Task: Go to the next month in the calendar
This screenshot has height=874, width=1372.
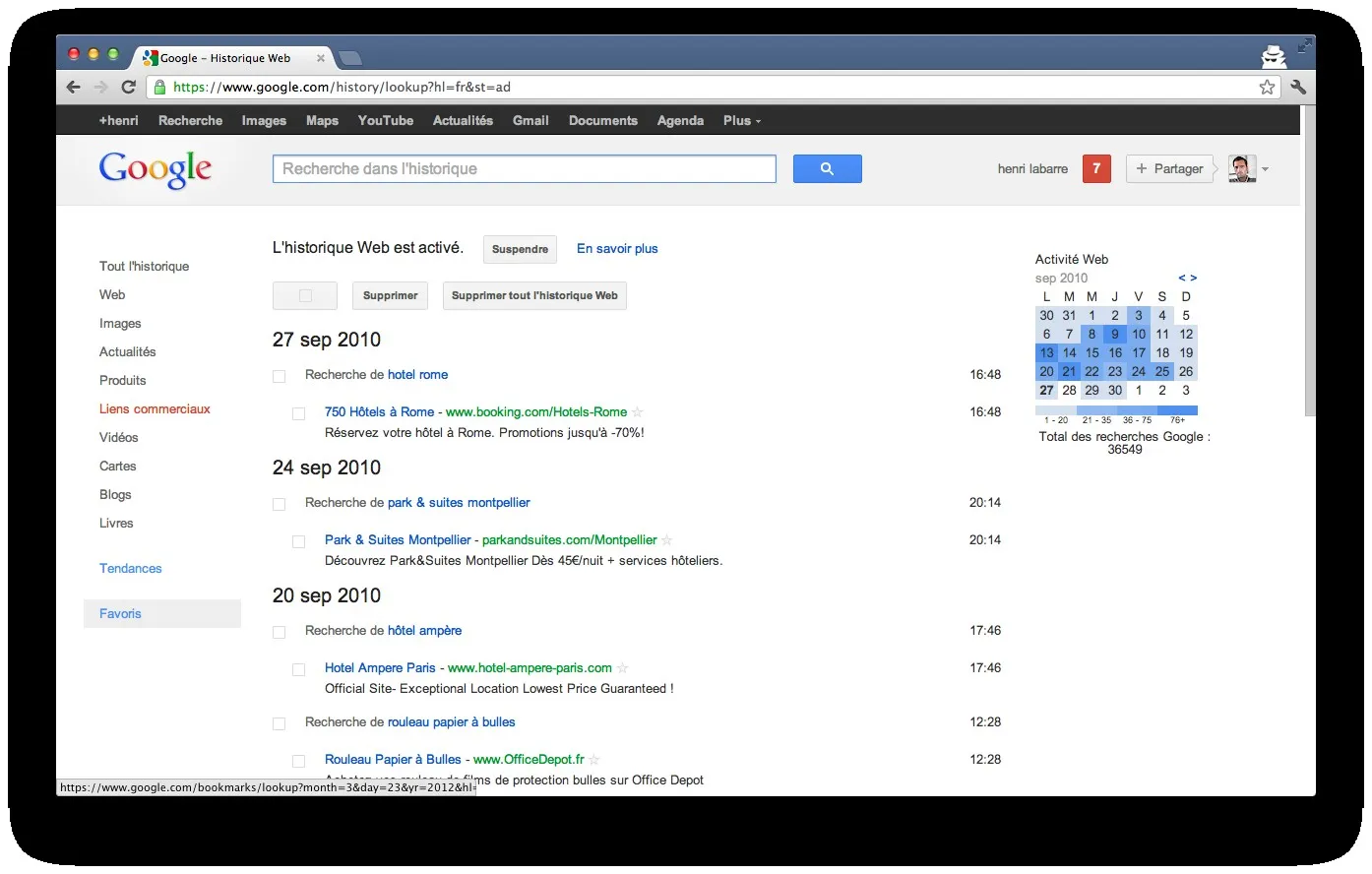Action: pos(1194,279)
